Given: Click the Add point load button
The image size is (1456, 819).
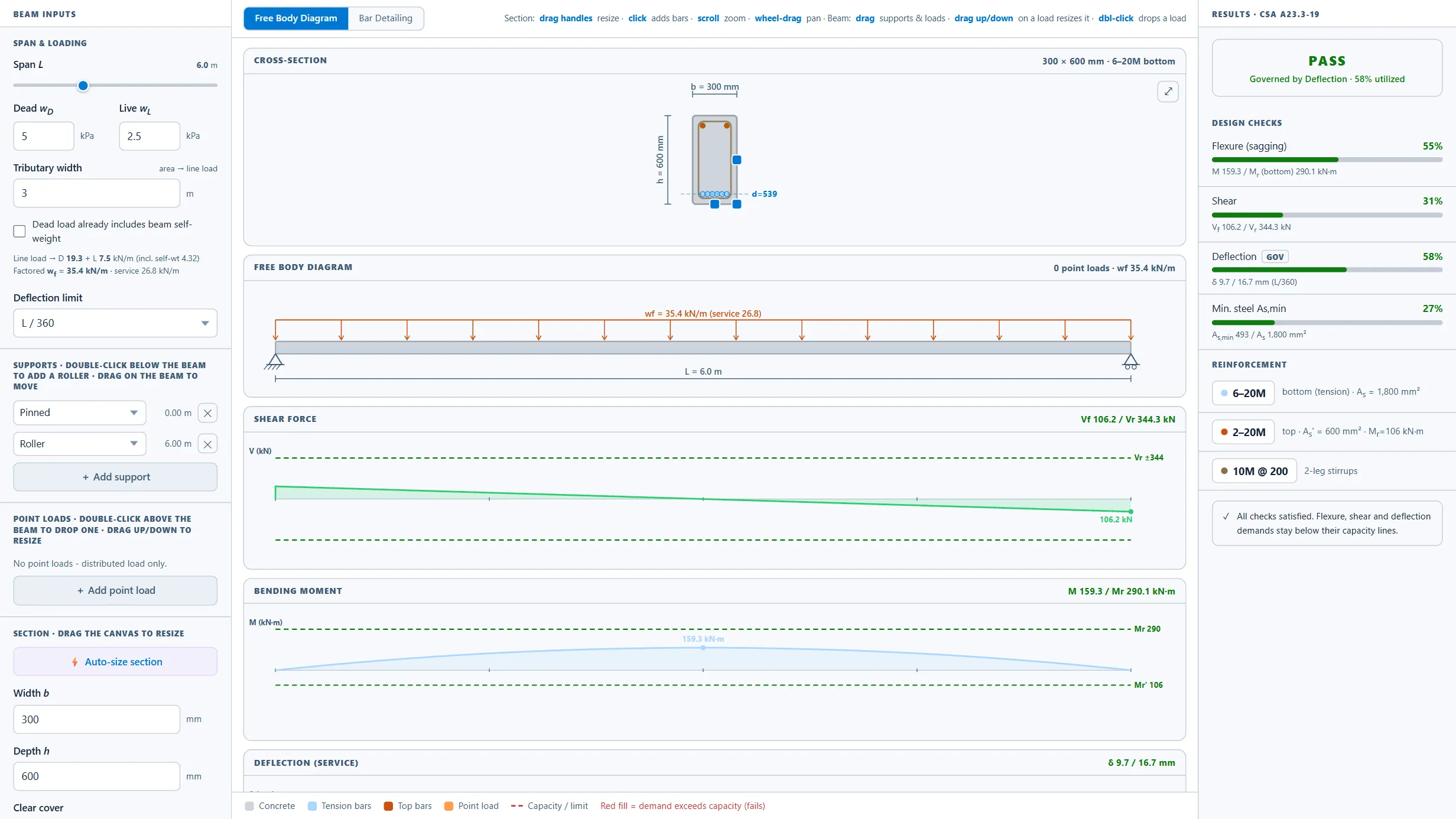Looking at the screenshot, I should click(x=115, y=590).
